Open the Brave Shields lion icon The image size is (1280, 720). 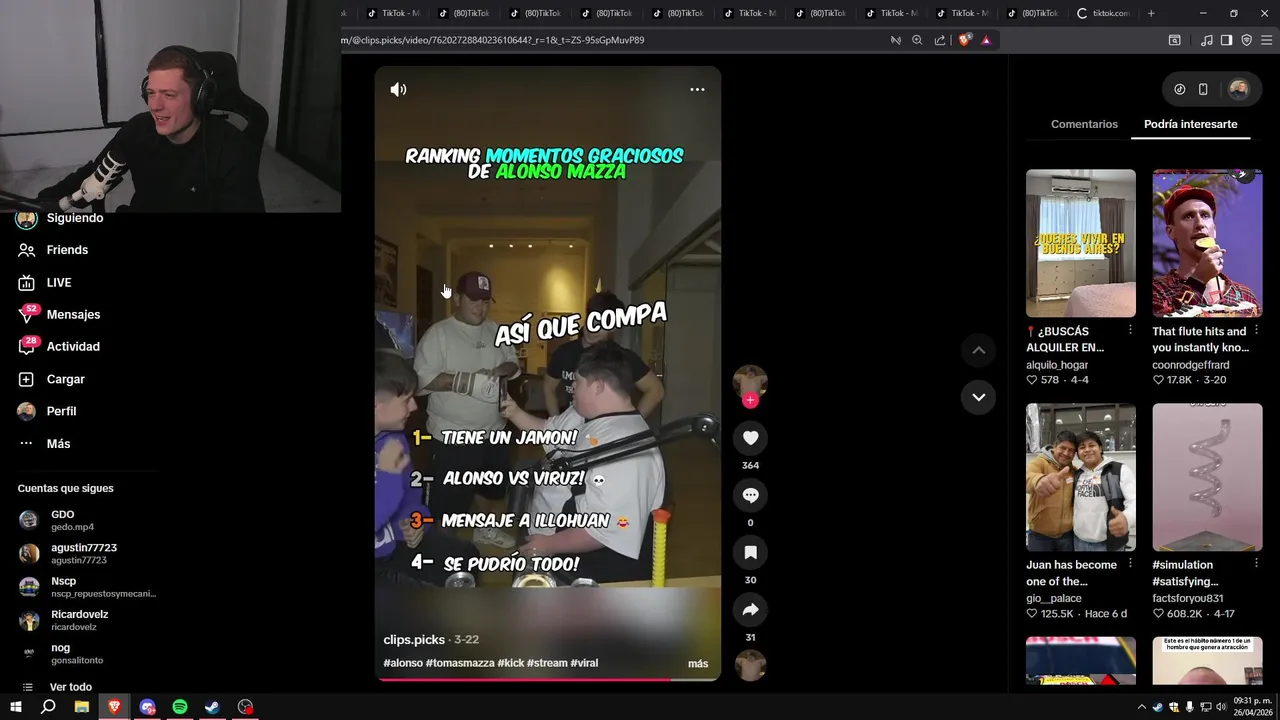click(964, 40)
